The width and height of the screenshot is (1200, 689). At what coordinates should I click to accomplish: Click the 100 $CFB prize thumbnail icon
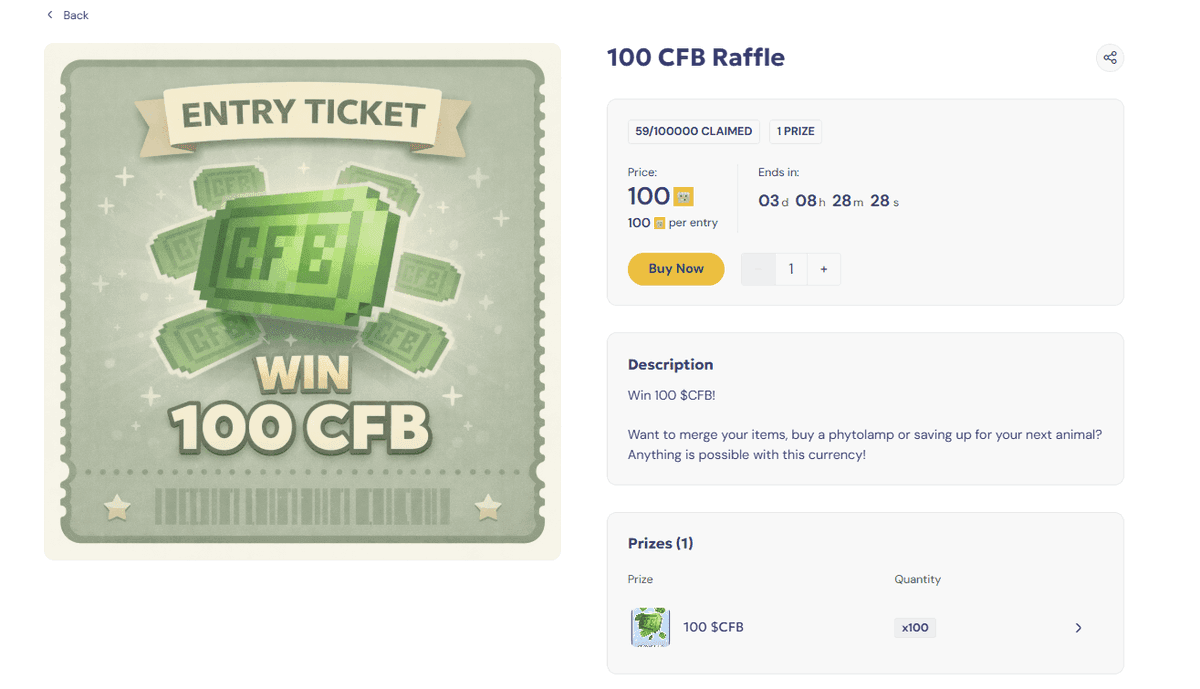click(651, 627)
